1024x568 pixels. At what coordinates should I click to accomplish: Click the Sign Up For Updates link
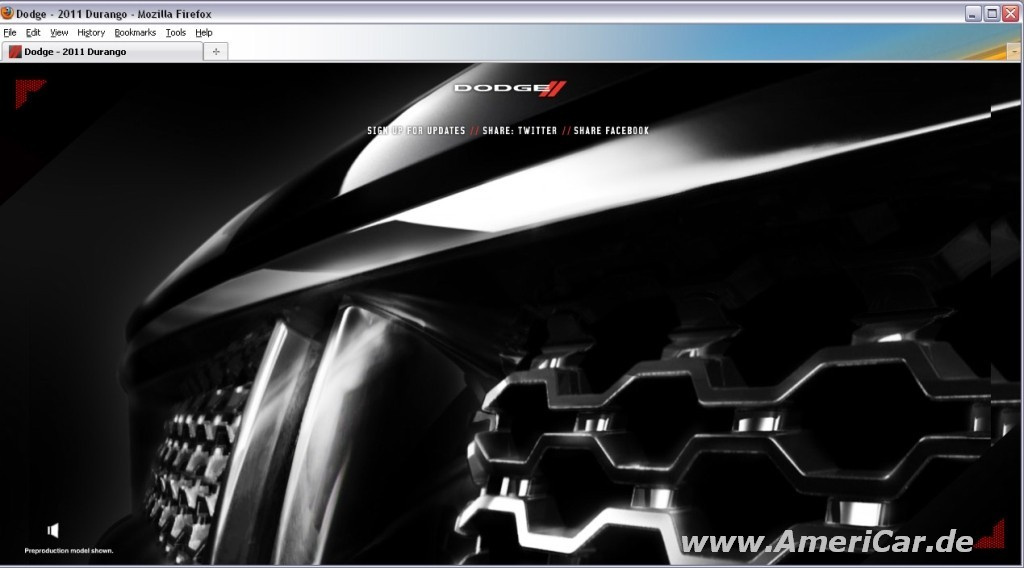pos(416,131)
